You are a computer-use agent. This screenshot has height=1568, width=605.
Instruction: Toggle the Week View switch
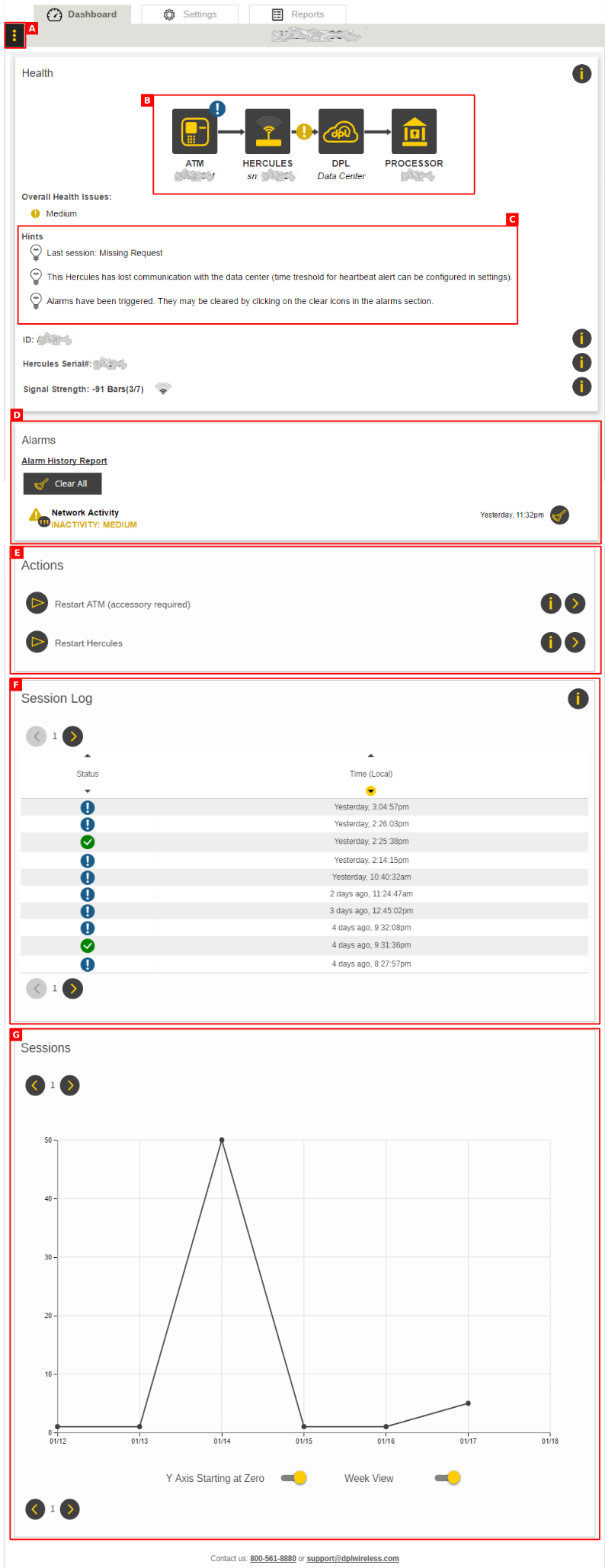tap(448, 1478)
